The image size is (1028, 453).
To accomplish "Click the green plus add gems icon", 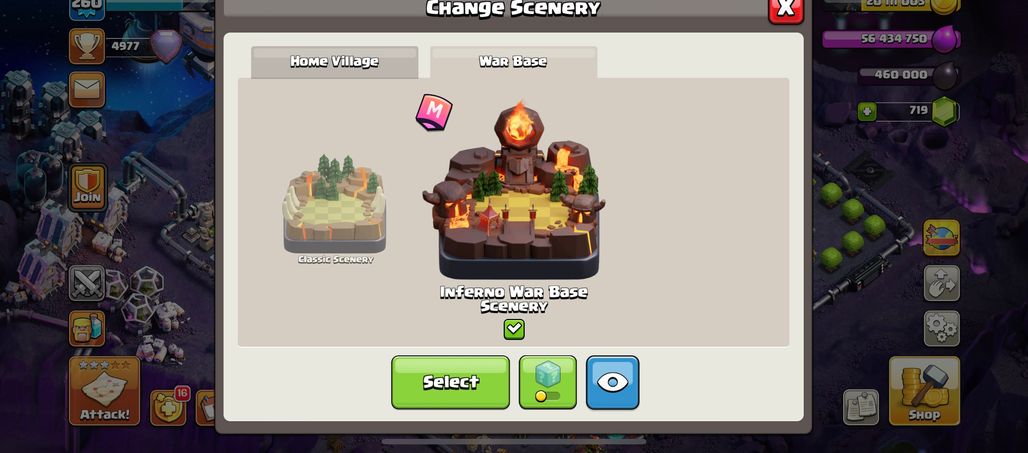I will pyautogui.click(x=867, y=111).
